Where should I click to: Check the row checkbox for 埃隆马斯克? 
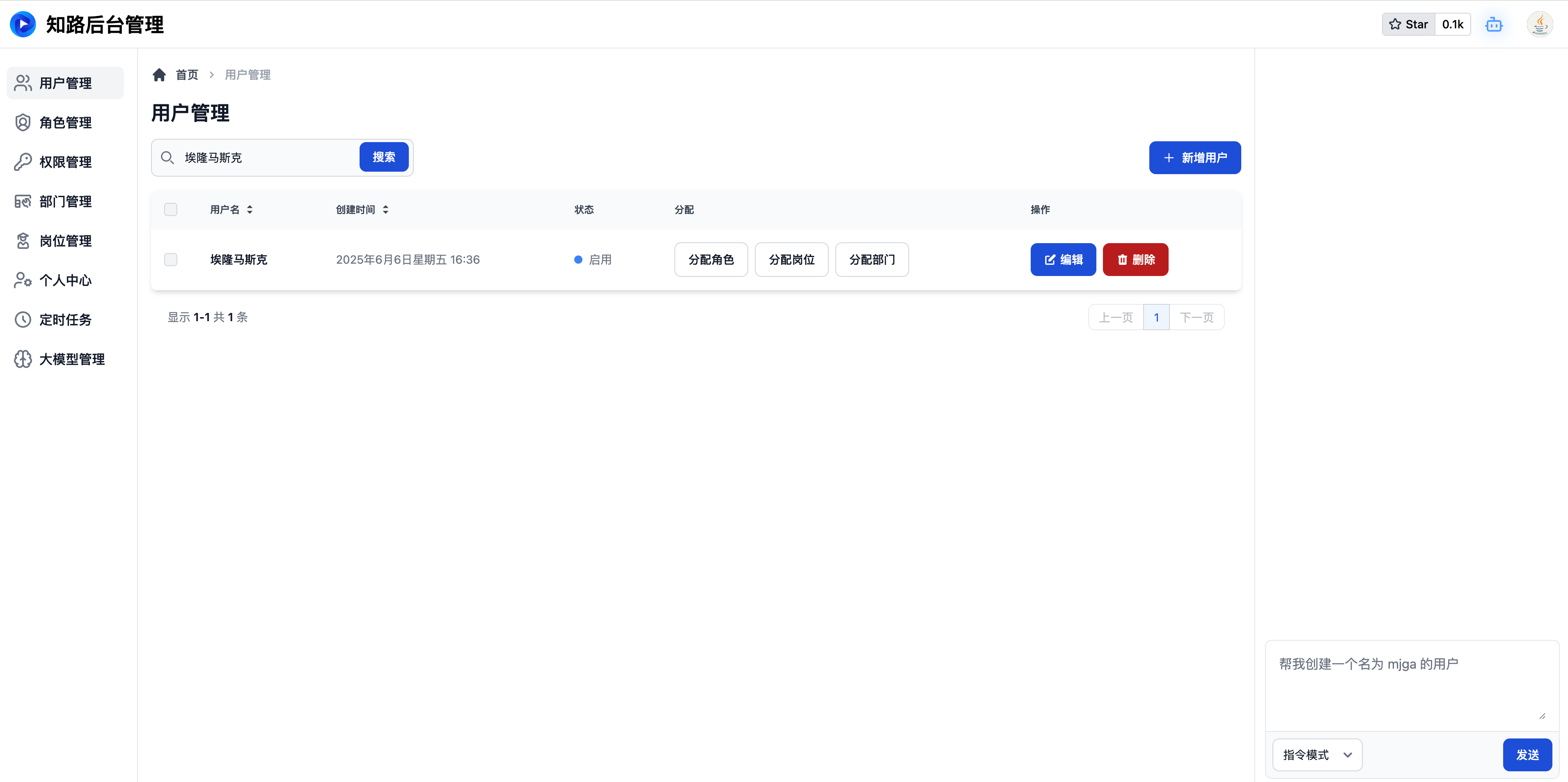170,260
